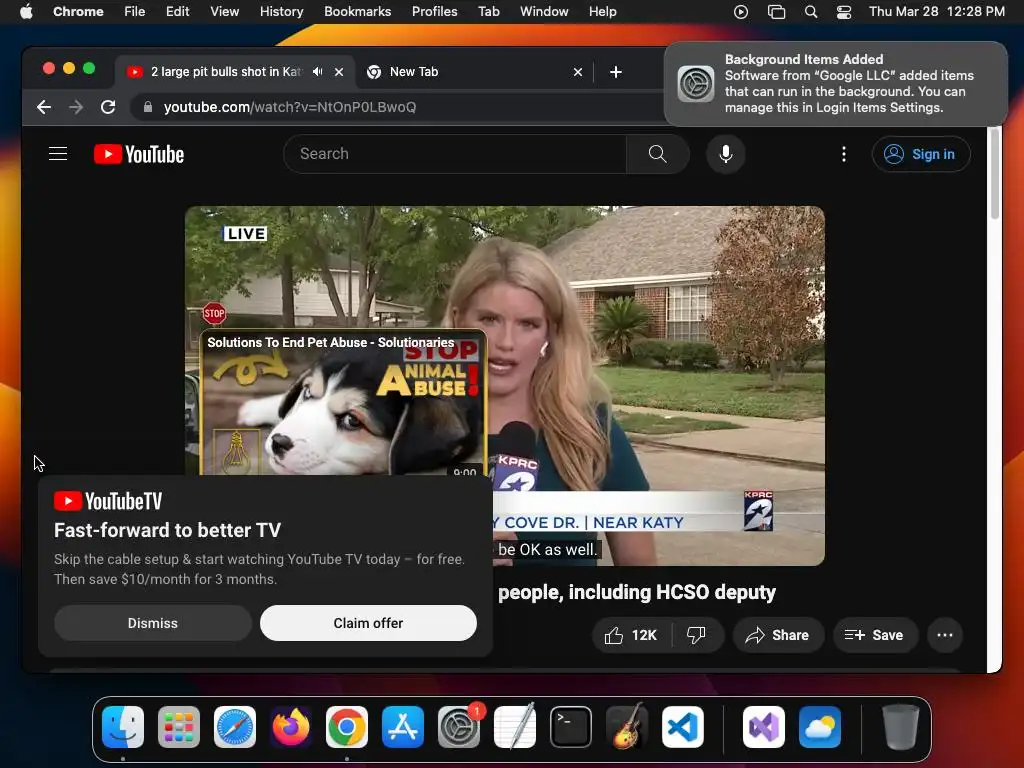View site info lock icon

click(148, 107)
